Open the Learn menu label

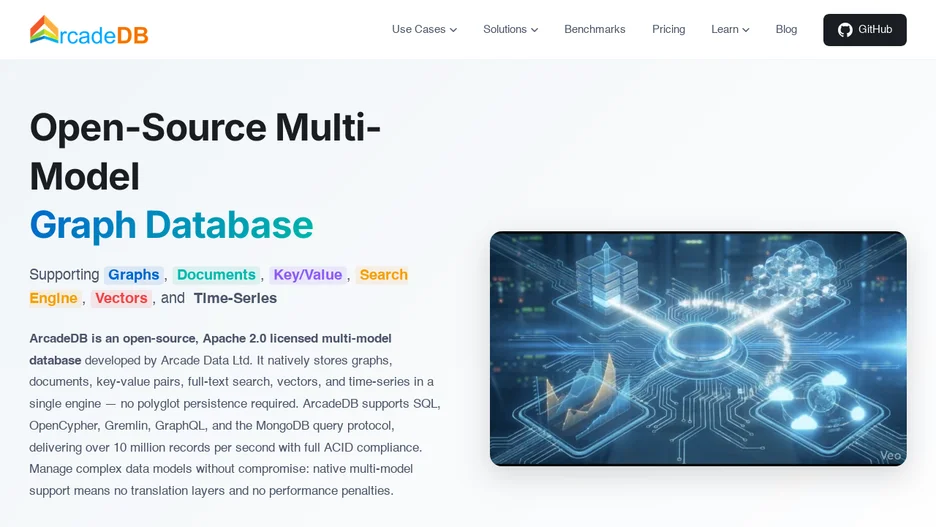click(x=725, y=29)
